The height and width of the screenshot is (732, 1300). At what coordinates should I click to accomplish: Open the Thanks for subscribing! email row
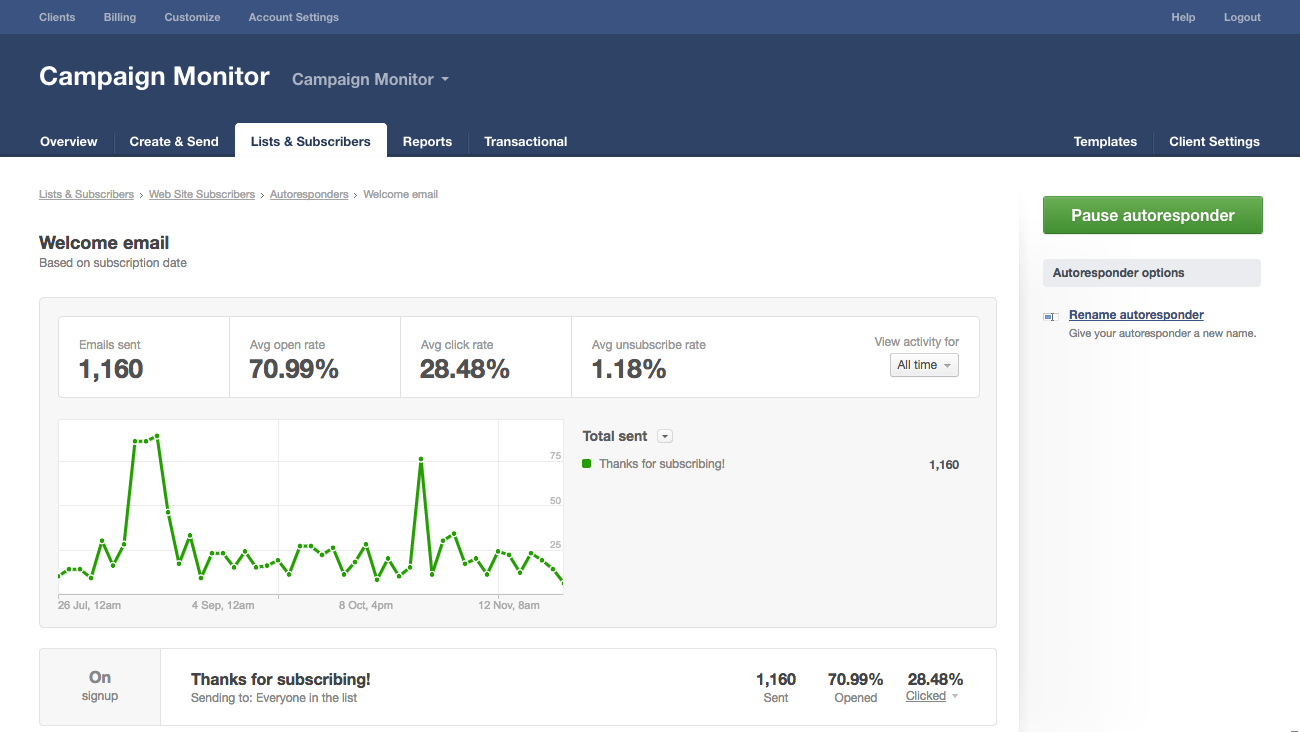pos(281,680)
